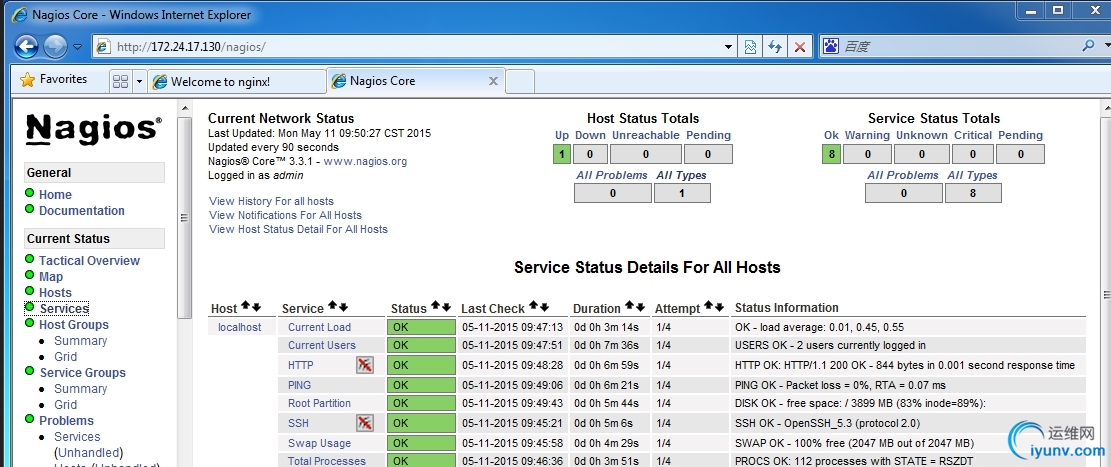The height and width of the screenshot is (467, 1111).
Task: Click the notifications-disabled icon beside SSH service
Action: click(x=365, y=423)
